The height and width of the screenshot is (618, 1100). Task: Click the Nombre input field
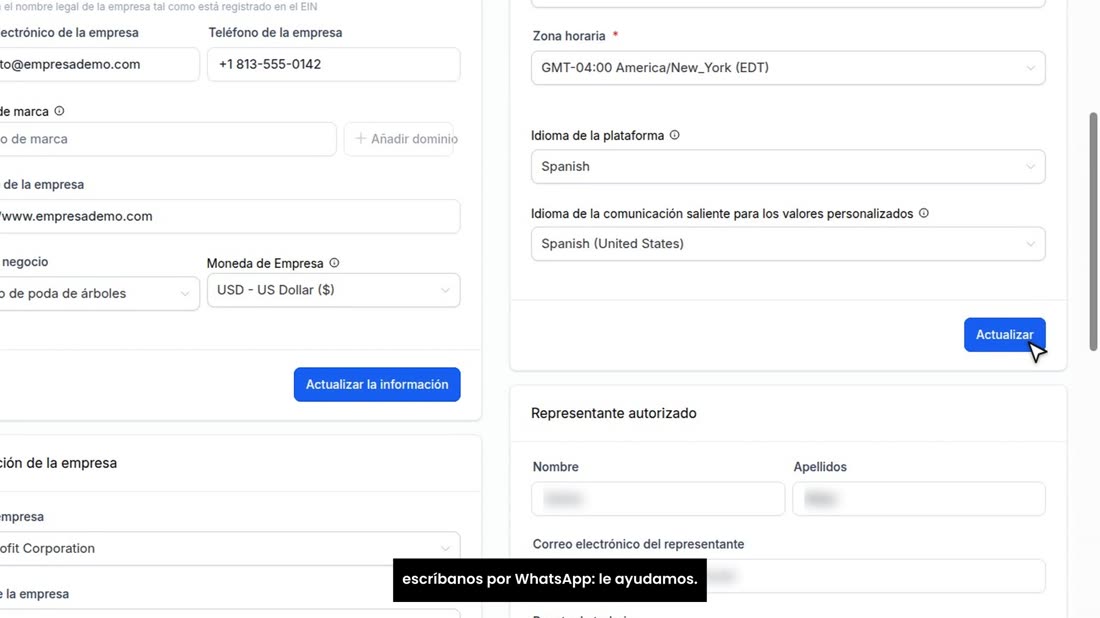coord(658,499)
